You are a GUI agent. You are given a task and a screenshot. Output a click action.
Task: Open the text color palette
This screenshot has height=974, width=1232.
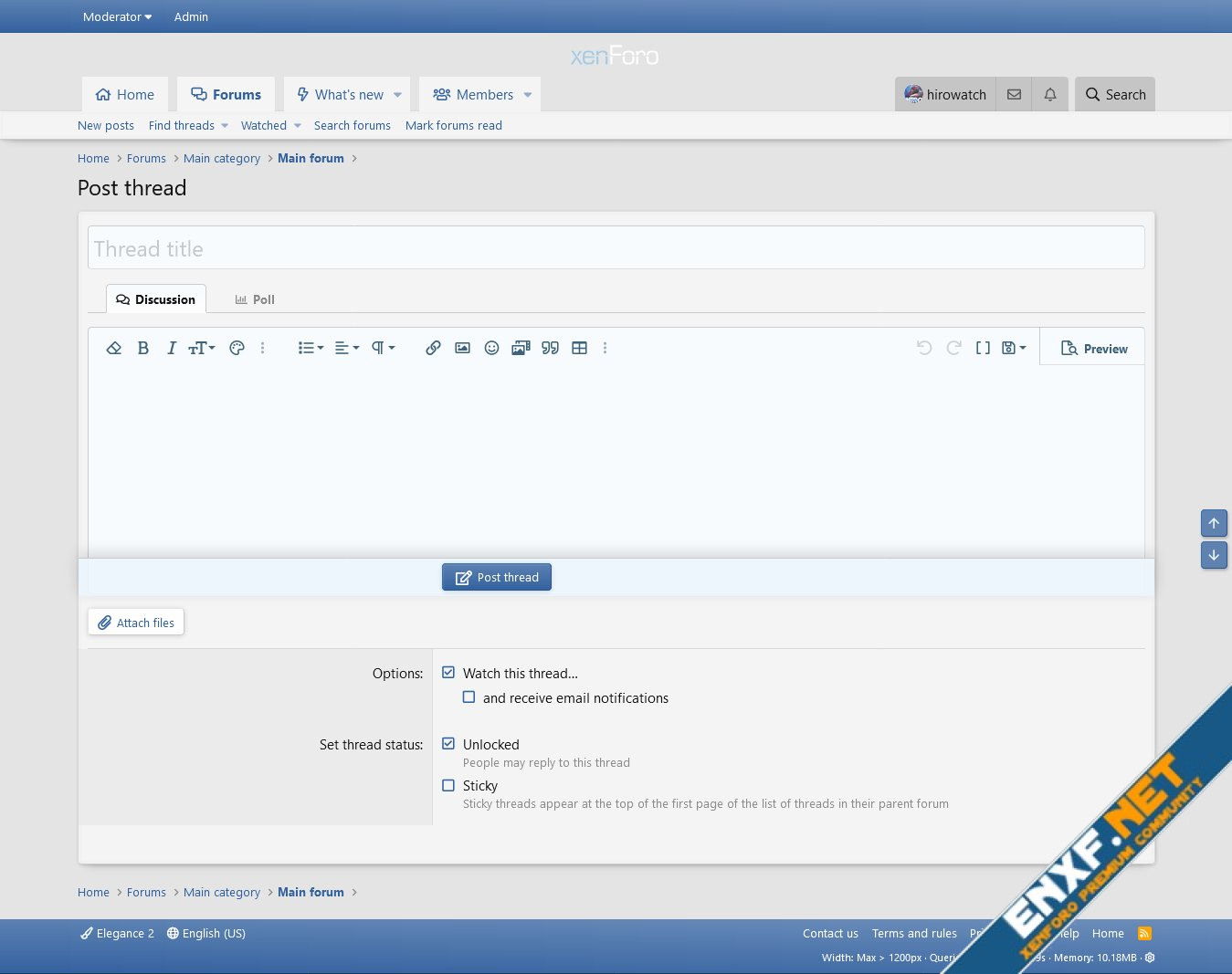[237, 348]
